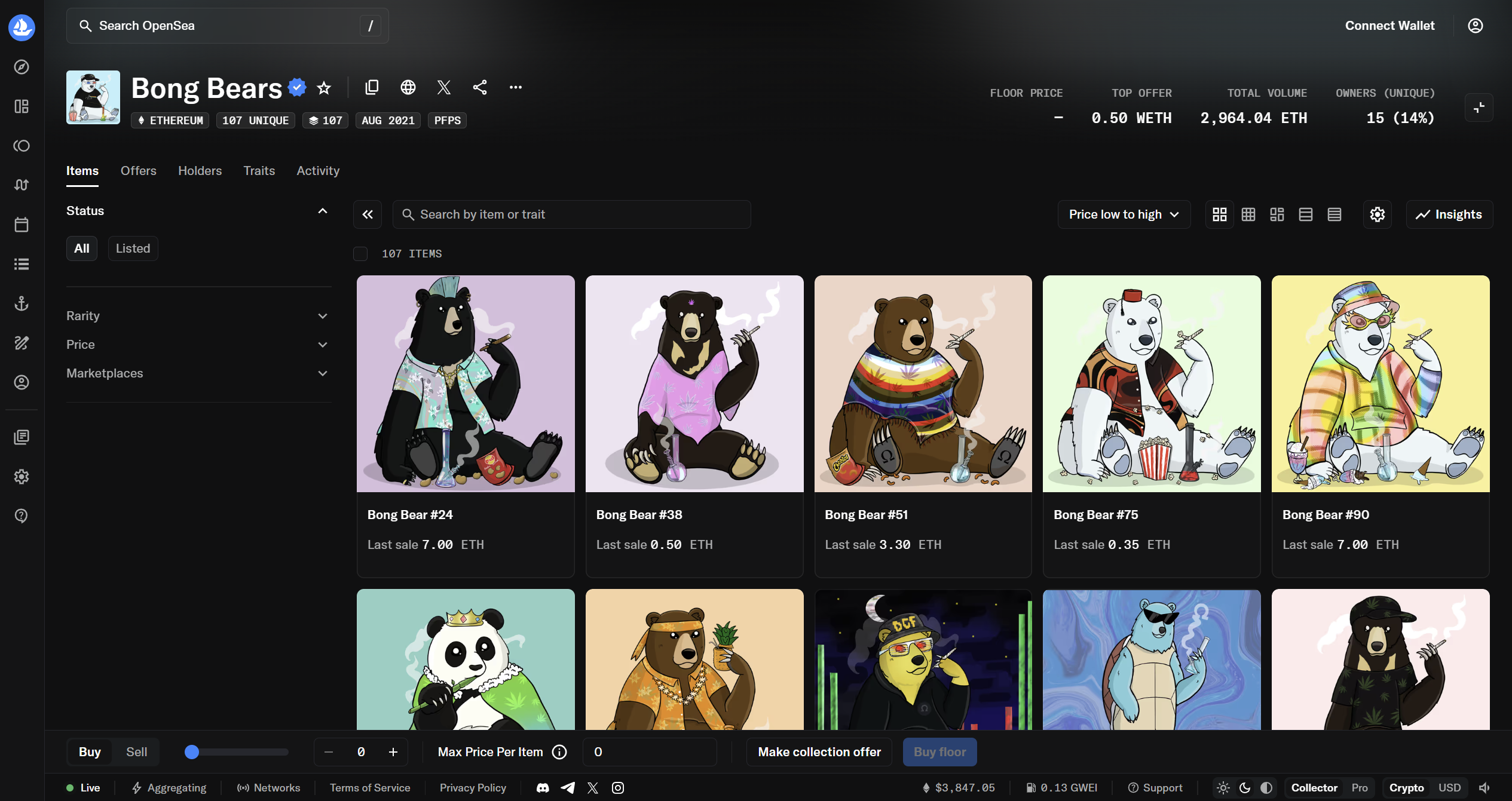Toggle to Sell mode in bottom bar

pos(136,752)
